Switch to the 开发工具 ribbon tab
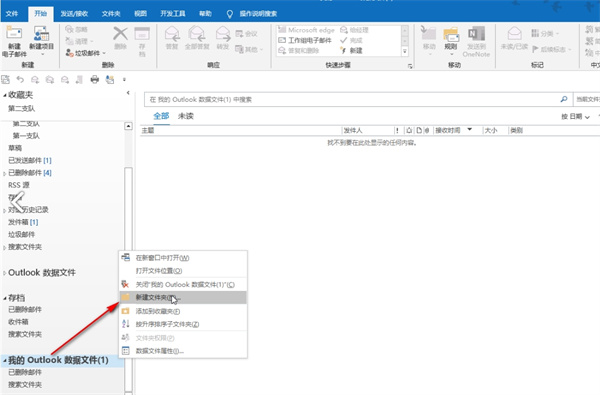The image size is (600, 395). (x=173, y=14)
